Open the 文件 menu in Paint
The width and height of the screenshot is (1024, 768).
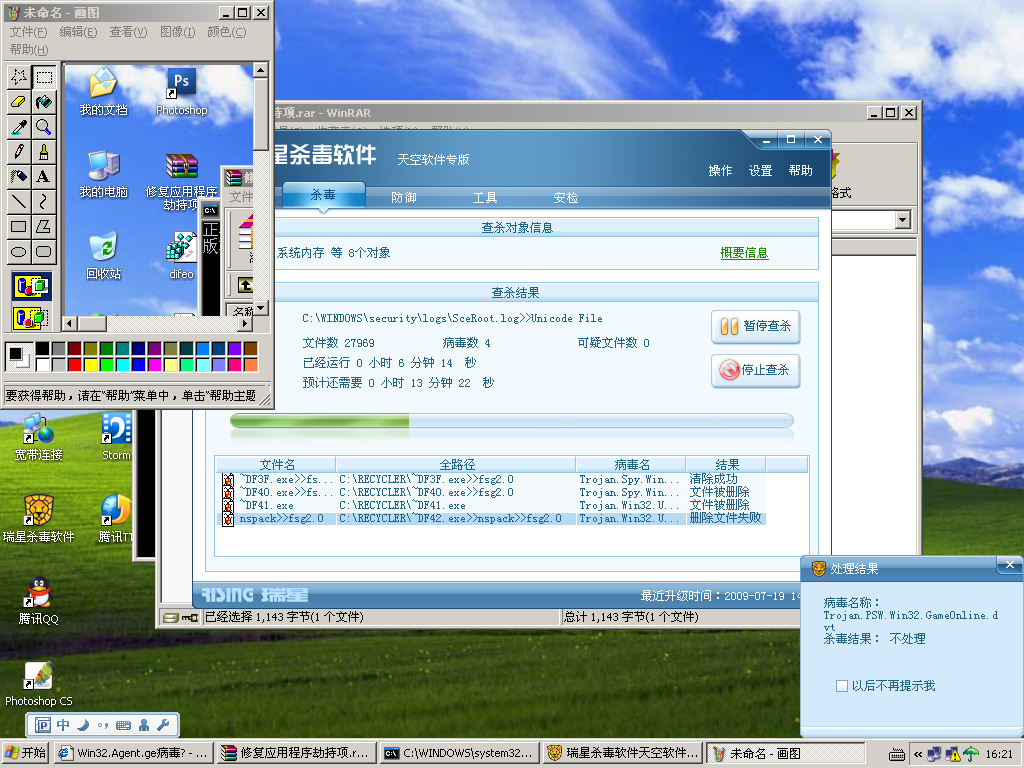[x=28, y=32]
